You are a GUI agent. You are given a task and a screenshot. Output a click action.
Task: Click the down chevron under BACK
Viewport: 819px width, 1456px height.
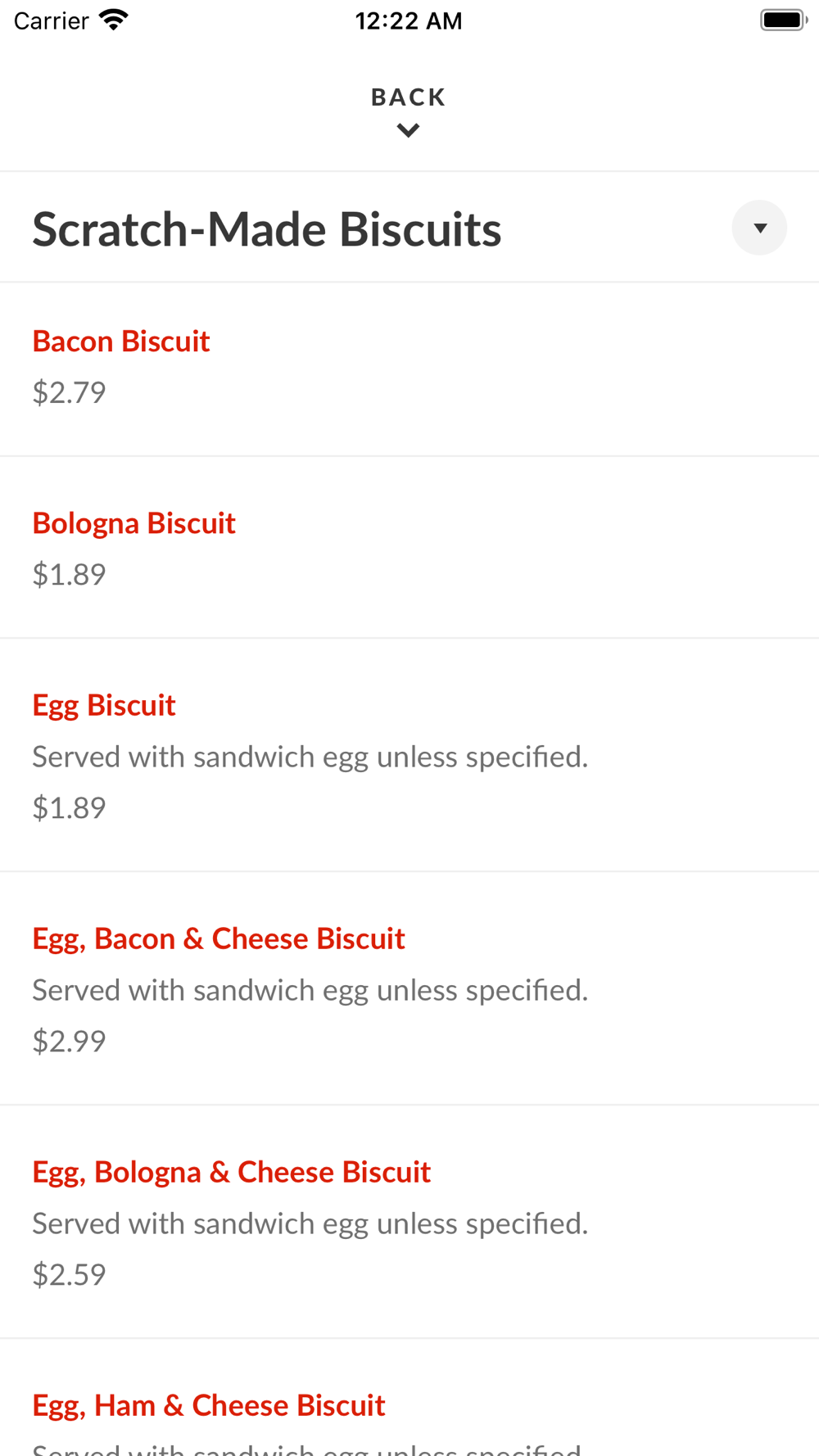pyautogui.click(x=408, y=130)
